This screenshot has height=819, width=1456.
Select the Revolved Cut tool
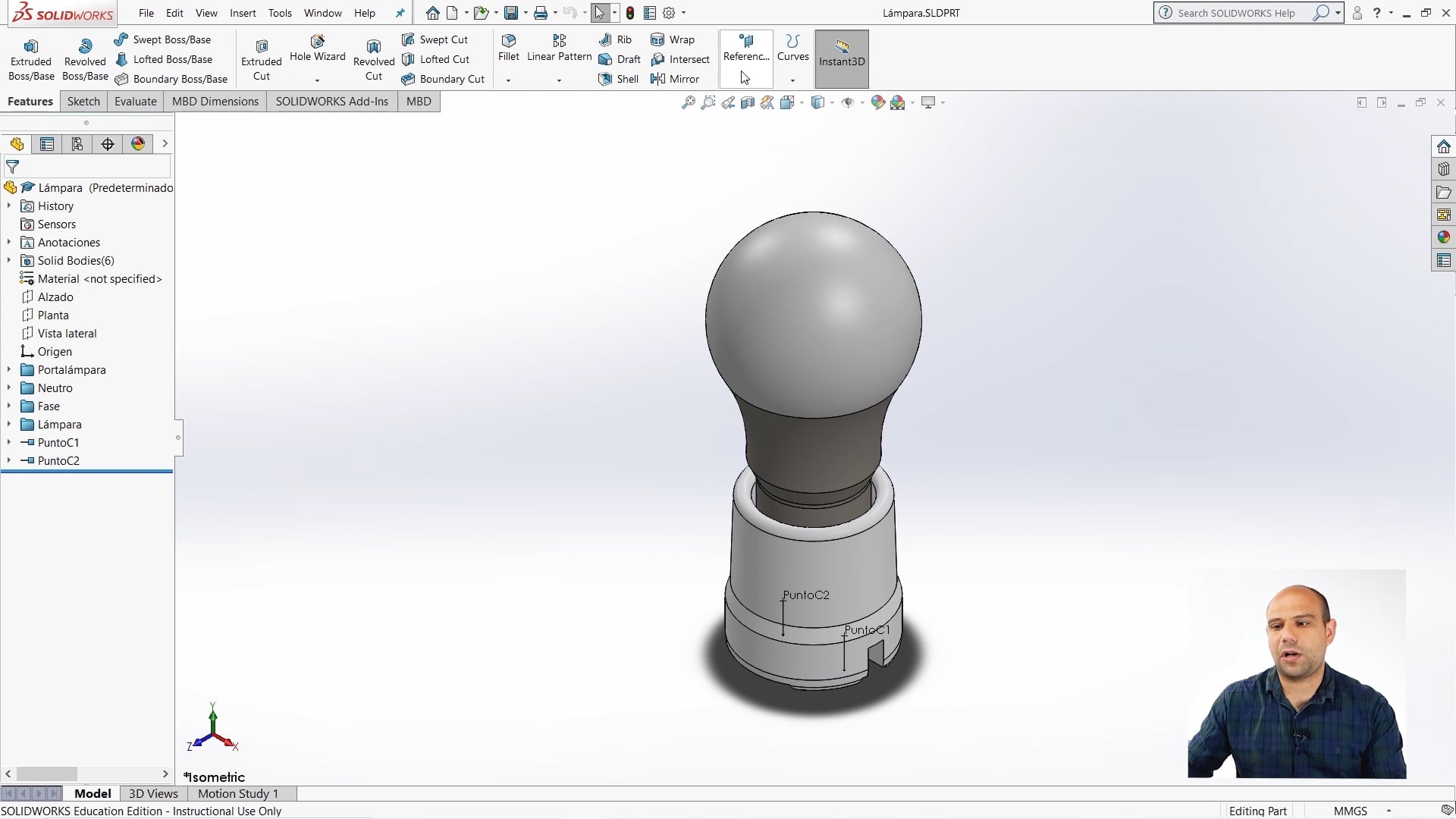(x=373, y=57)
